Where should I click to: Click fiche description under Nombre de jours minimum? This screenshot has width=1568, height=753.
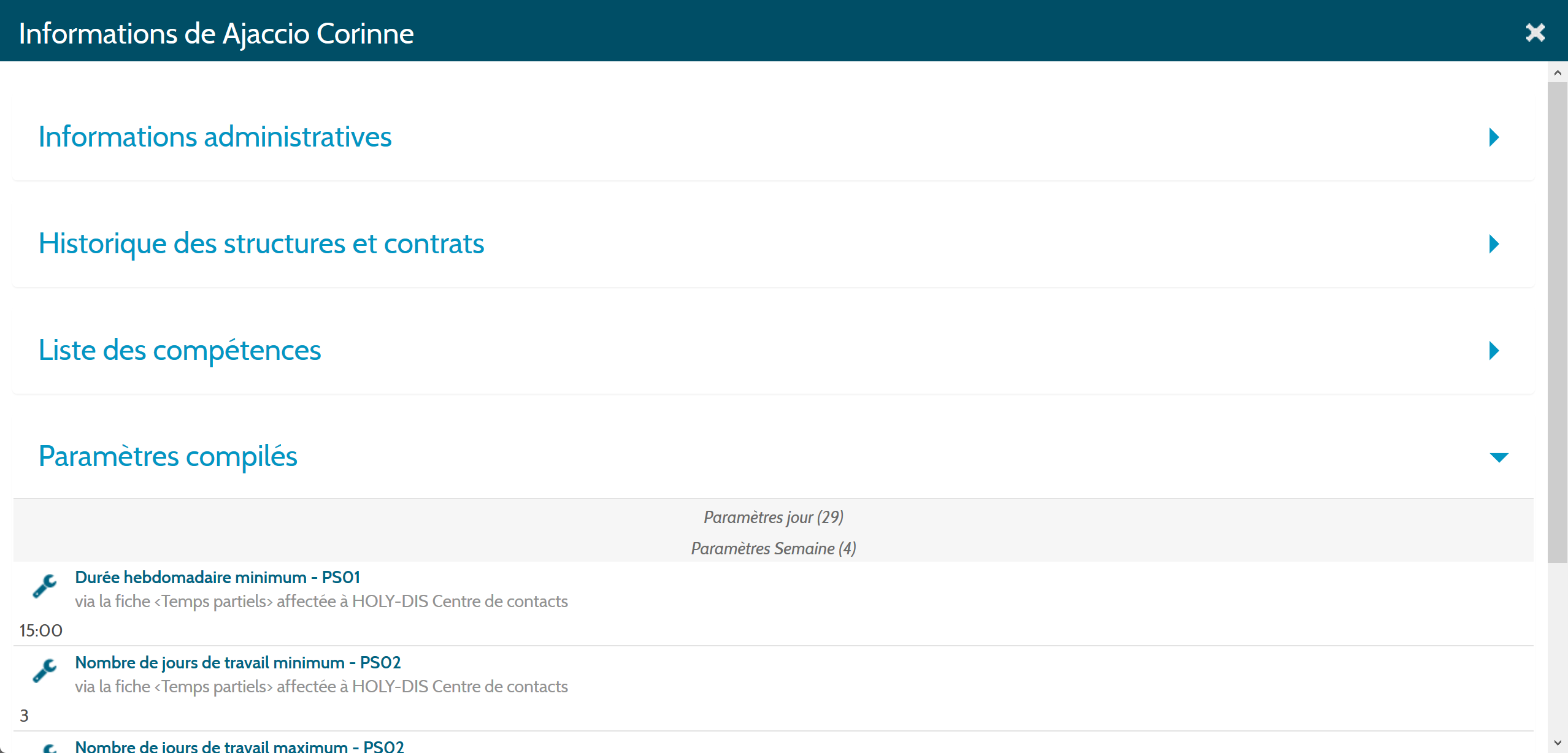pos(321,686)
